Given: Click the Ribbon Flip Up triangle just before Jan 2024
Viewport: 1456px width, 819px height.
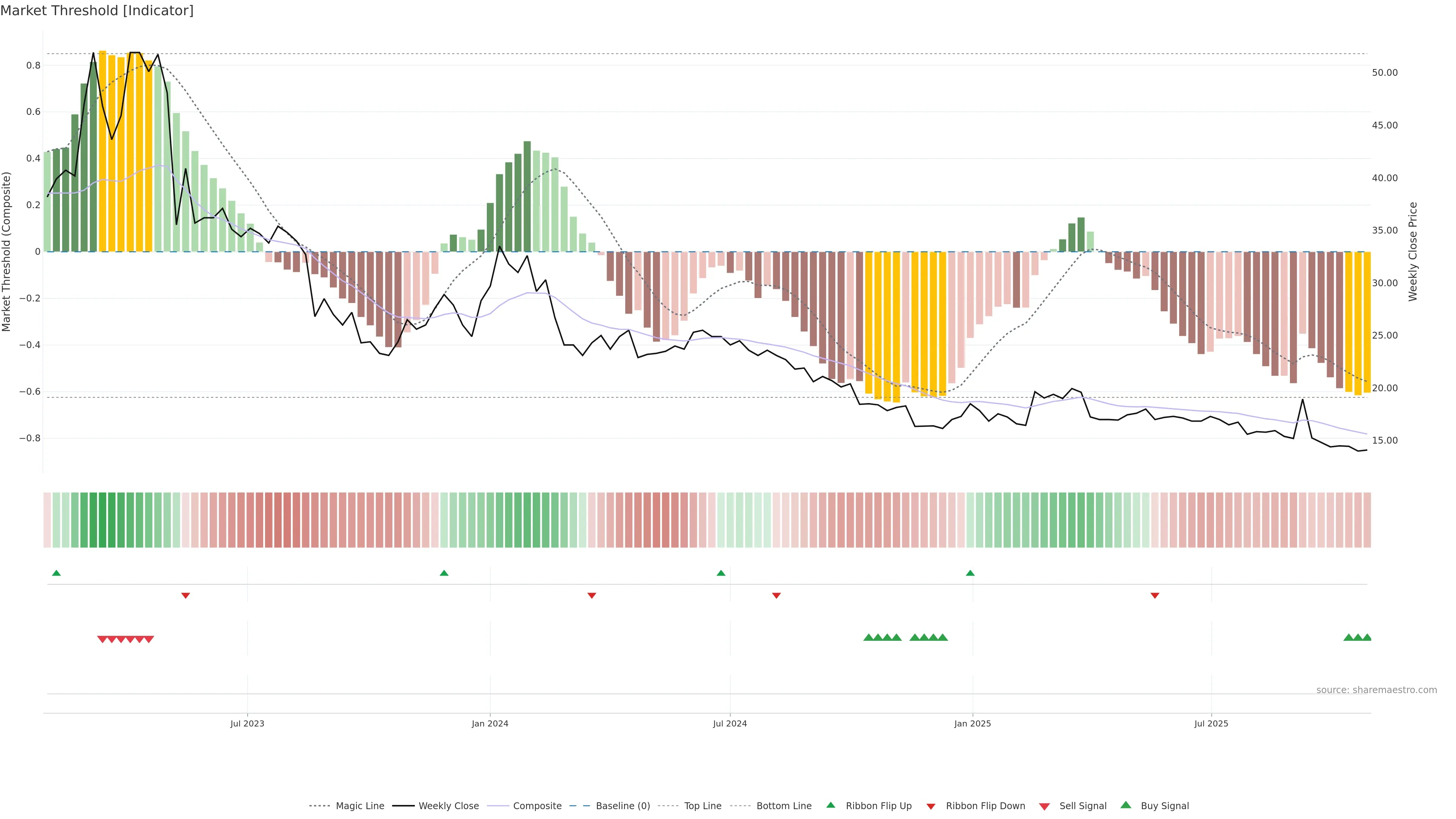Looking at the screenshot, I should [444, 573].
